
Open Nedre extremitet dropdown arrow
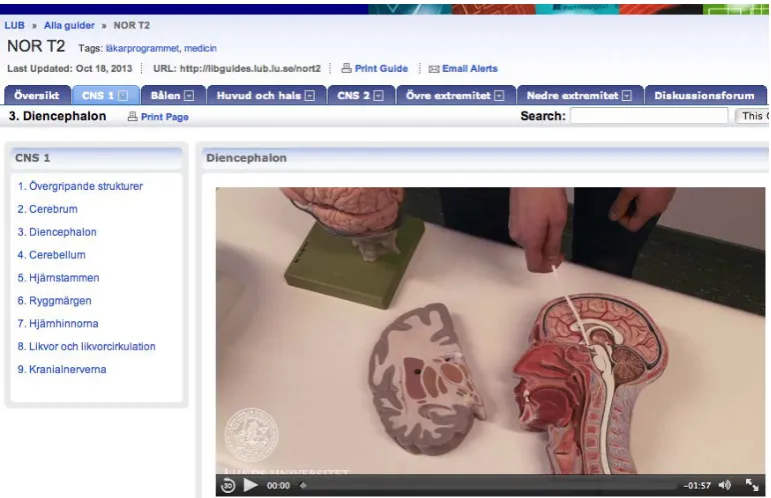pos(626,96)
